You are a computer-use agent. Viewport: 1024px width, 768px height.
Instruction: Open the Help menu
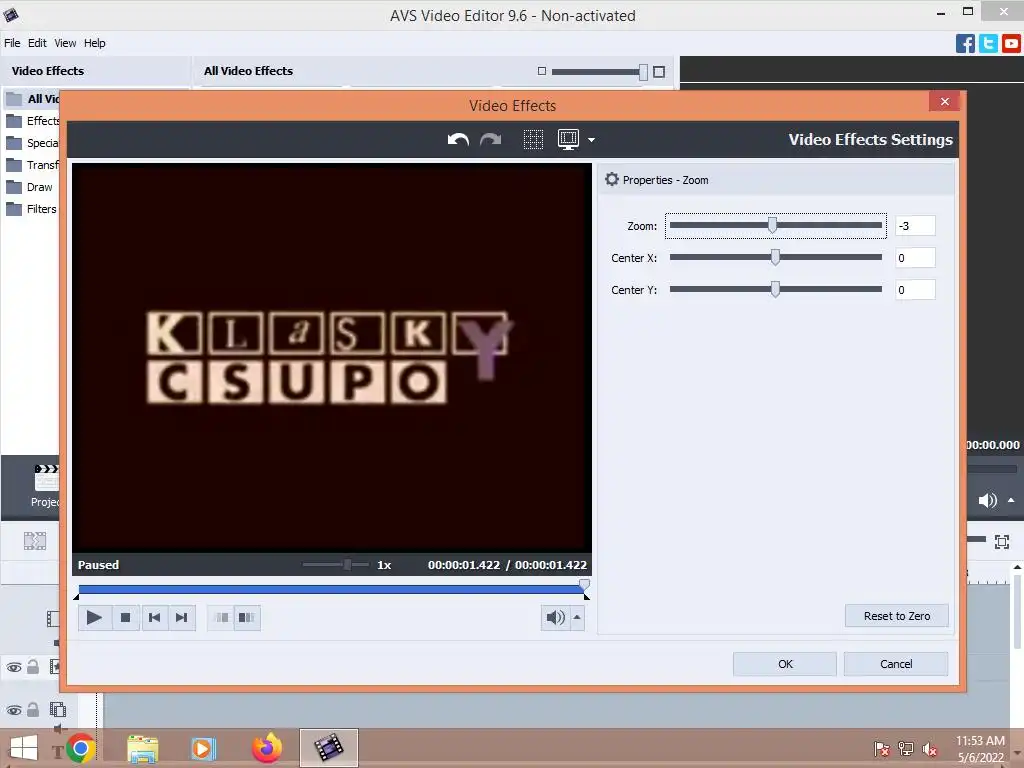95,43
